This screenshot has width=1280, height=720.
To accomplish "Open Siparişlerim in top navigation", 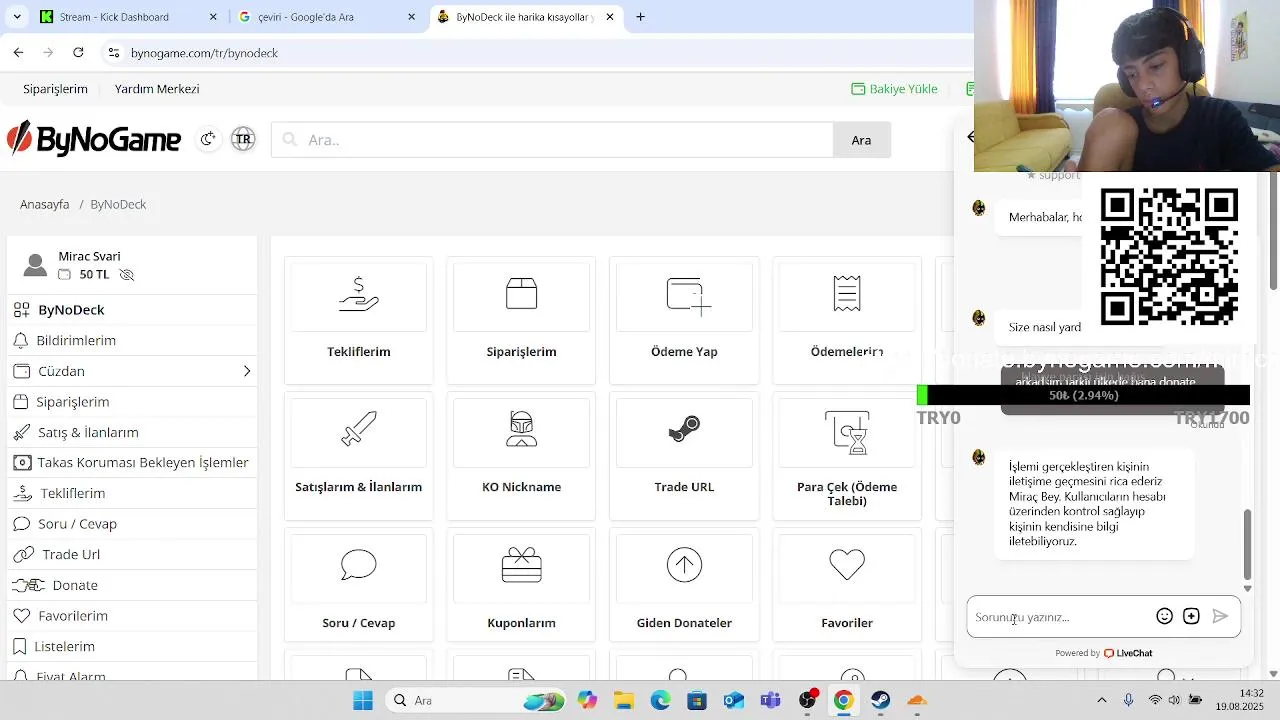I will click(55, 89).
